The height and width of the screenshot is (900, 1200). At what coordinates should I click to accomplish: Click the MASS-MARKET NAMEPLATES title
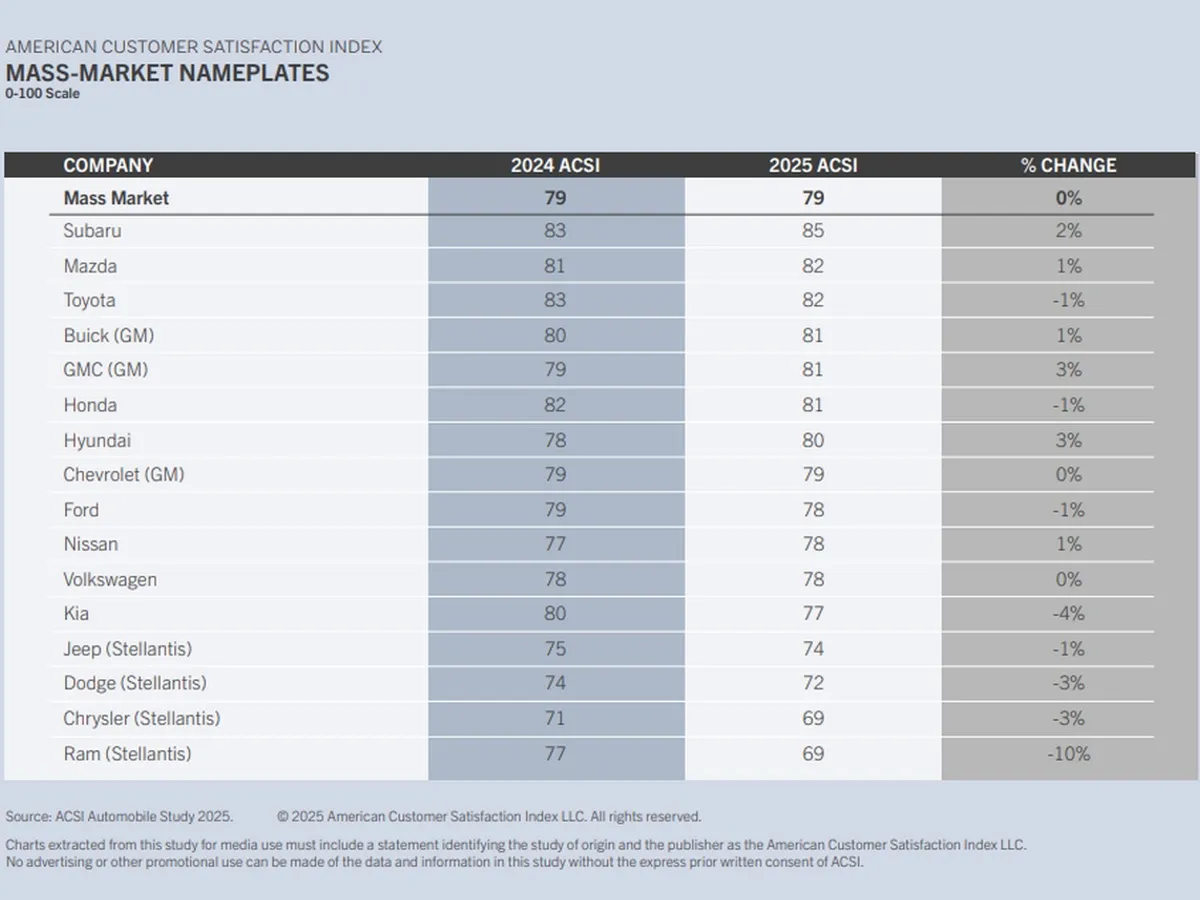click(x=167, y=73)
